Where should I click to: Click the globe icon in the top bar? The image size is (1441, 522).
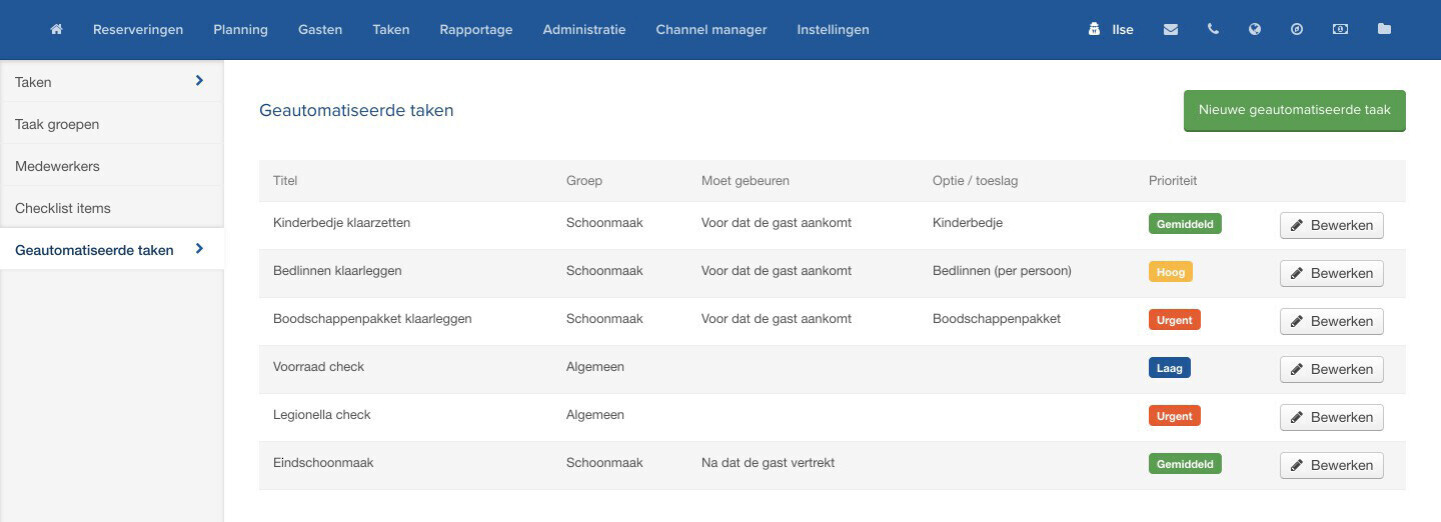pyautogui.click(x=1255, y=30)
